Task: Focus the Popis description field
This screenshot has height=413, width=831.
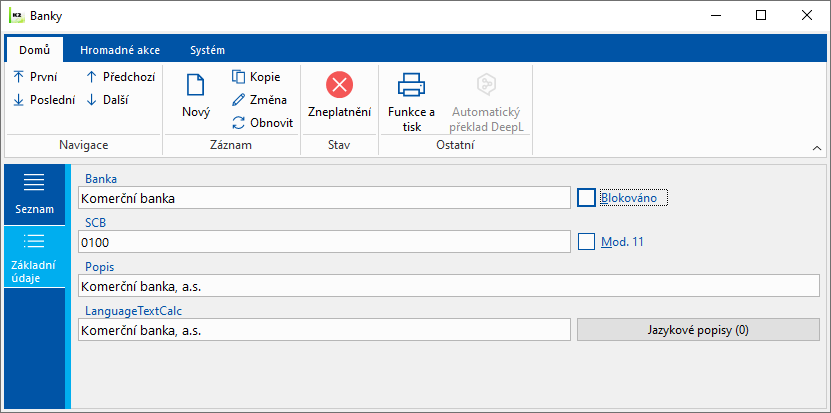Action: (x=449, y=286)
